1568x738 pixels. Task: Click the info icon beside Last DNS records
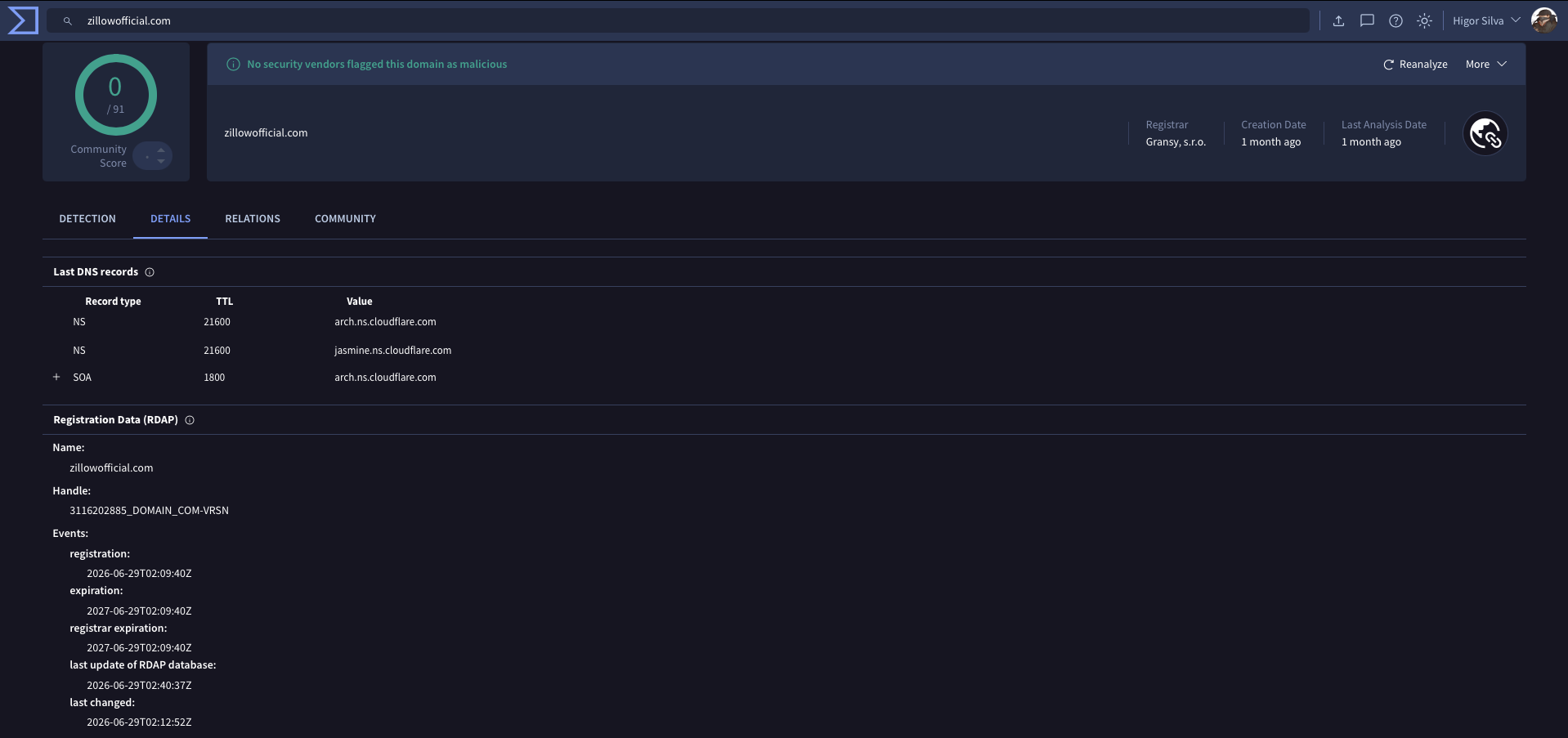[150, 272]
